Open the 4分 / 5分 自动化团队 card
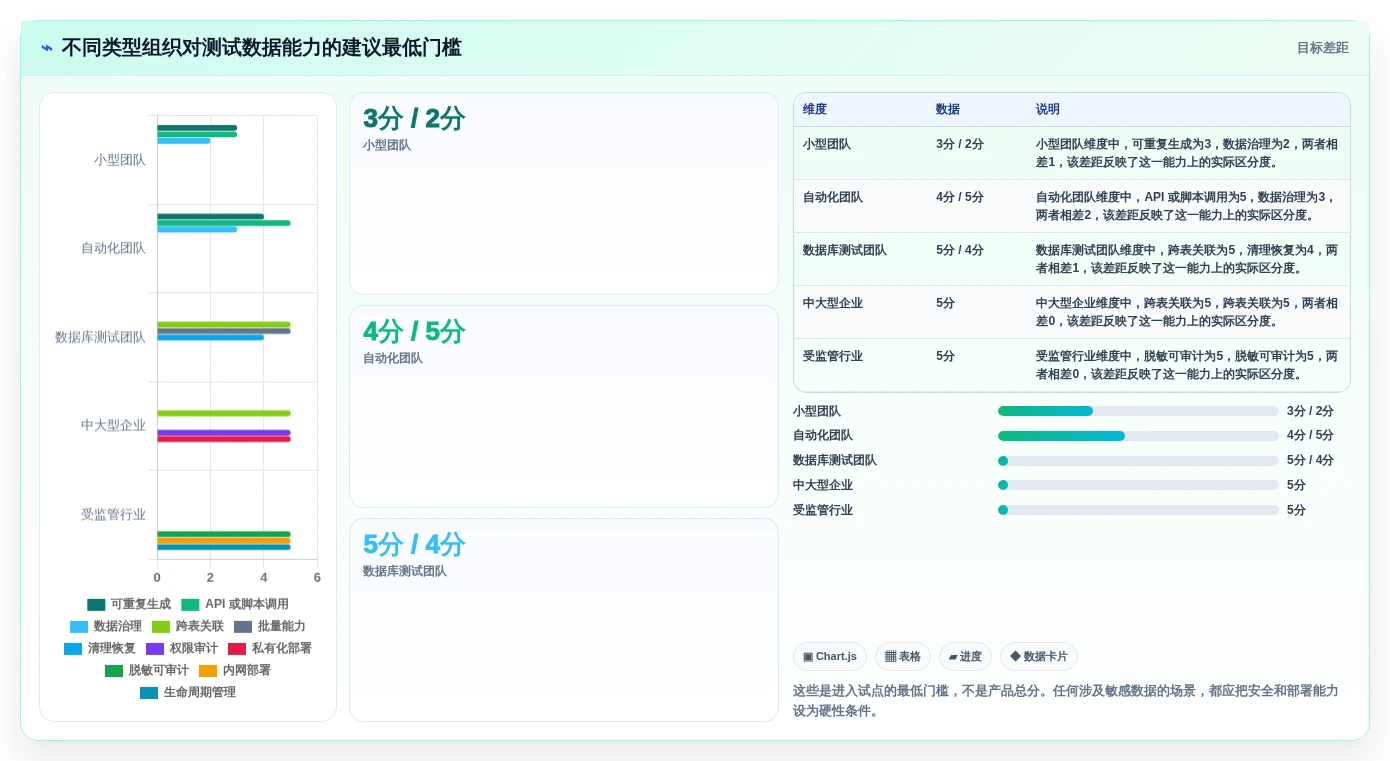 tap(564, 407)
